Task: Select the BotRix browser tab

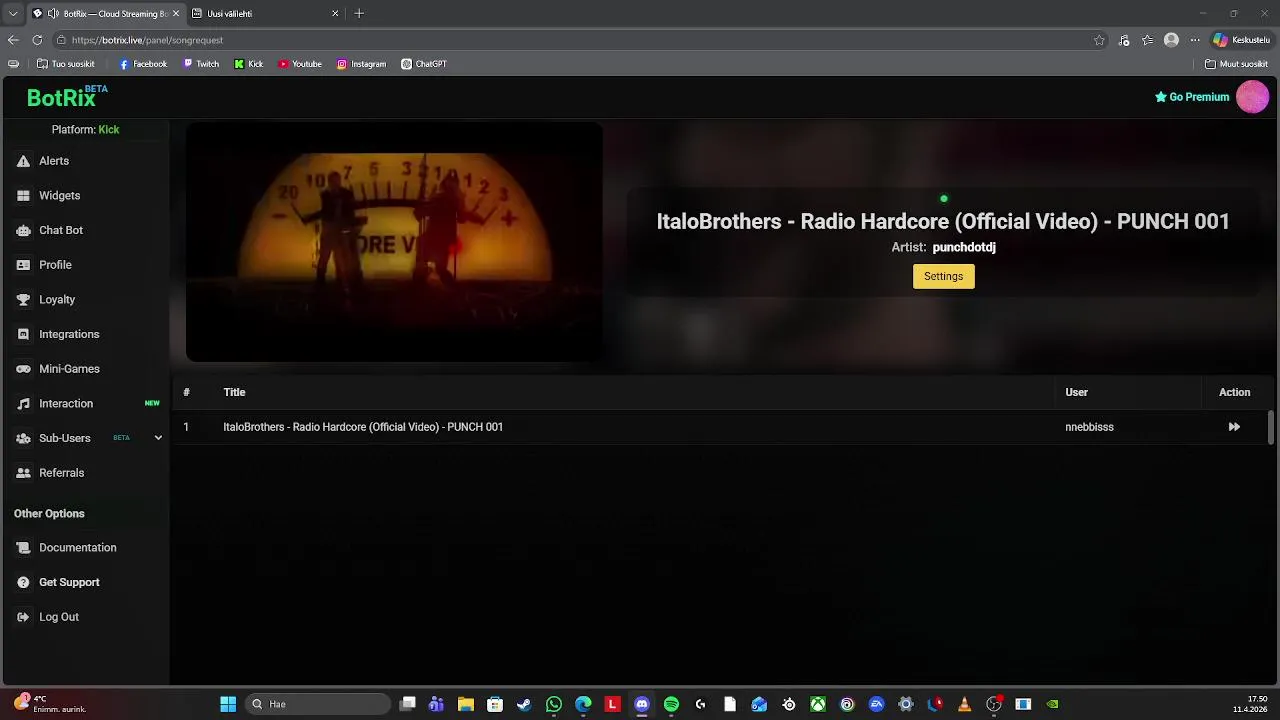Action: 105,14
